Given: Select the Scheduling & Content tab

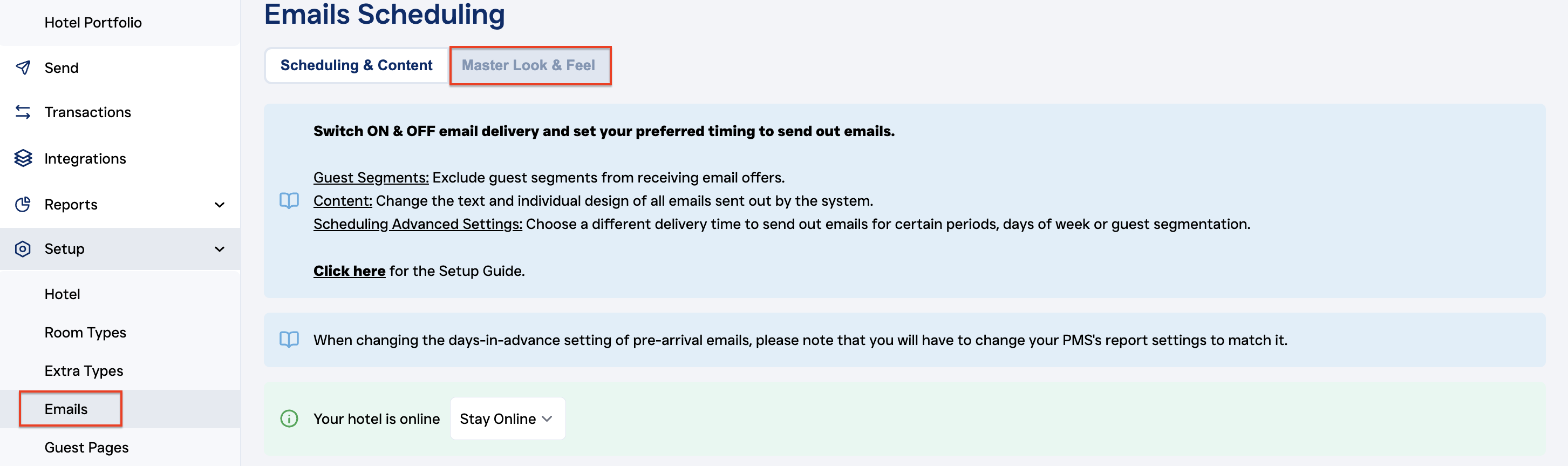Looking at the screenshot, I should 356,65.
